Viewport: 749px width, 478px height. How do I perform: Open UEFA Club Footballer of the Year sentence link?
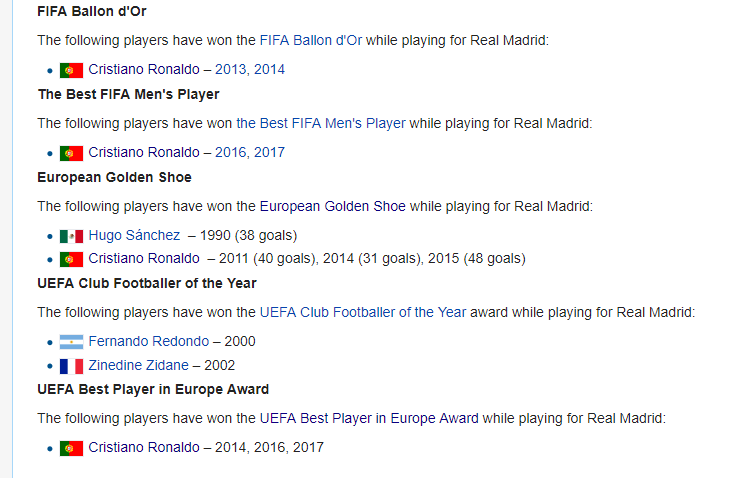pos(363,312)
